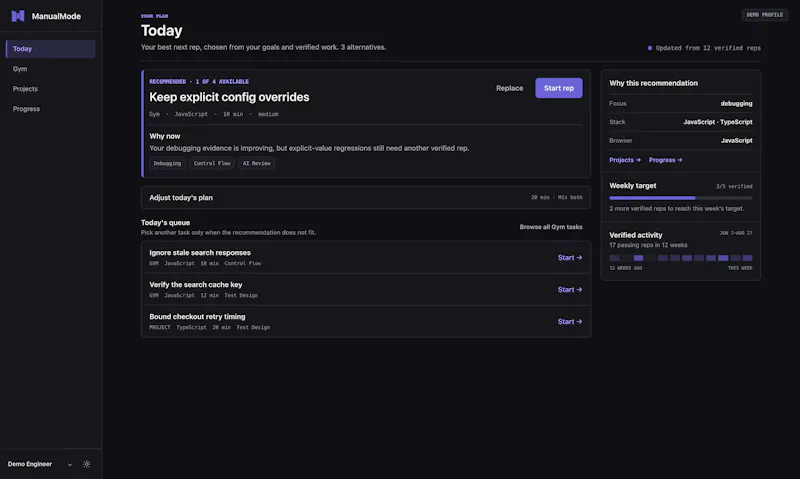Viewport: 800px width, 479px height.
Task: Start Bound checkout retry timing task
Action: tap(569, 322)
